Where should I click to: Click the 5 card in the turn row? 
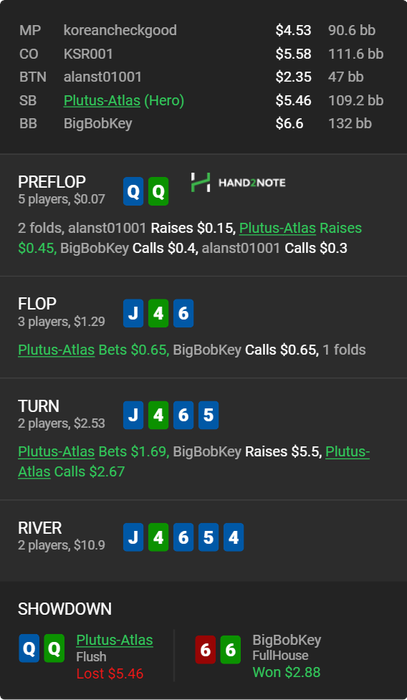tap(208, 415)
